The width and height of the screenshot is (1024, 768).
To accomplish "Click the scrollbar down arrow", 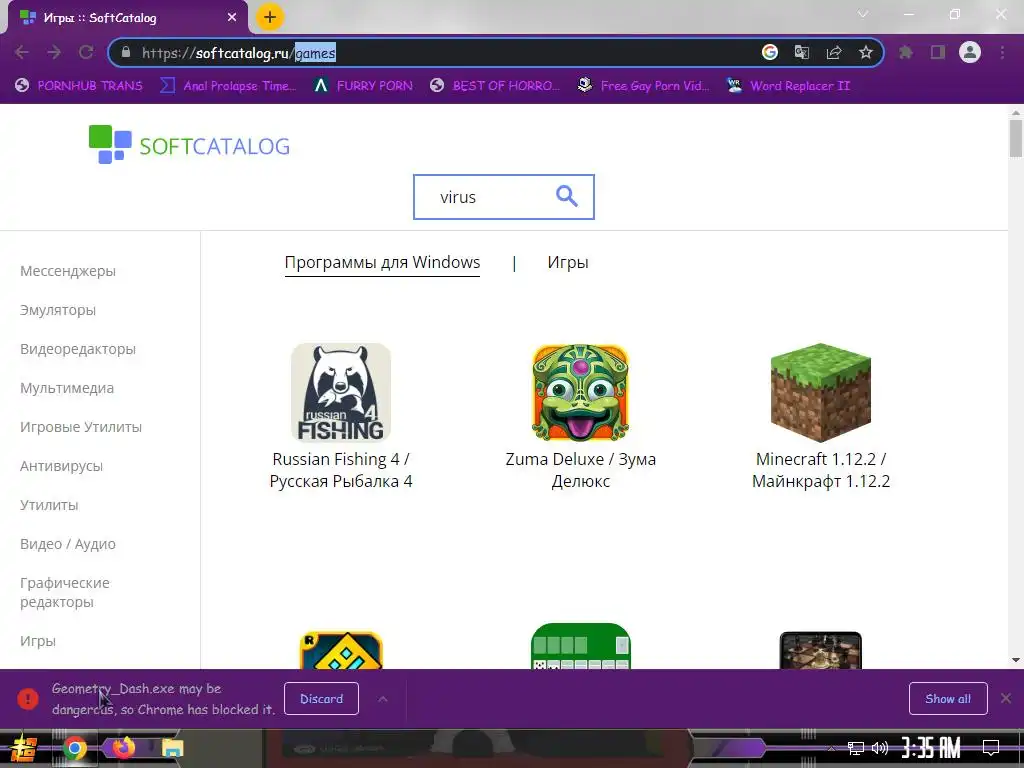I will coord(1016,660).
